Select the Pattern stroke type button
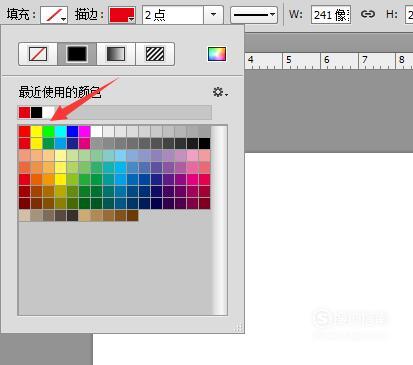Viewport: 413px width, 365px height. pos(155,54)
